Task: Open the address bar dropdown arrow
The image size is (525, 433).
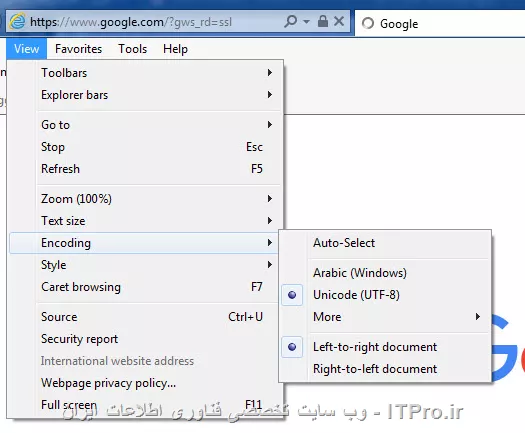Action: coord(306,22)
